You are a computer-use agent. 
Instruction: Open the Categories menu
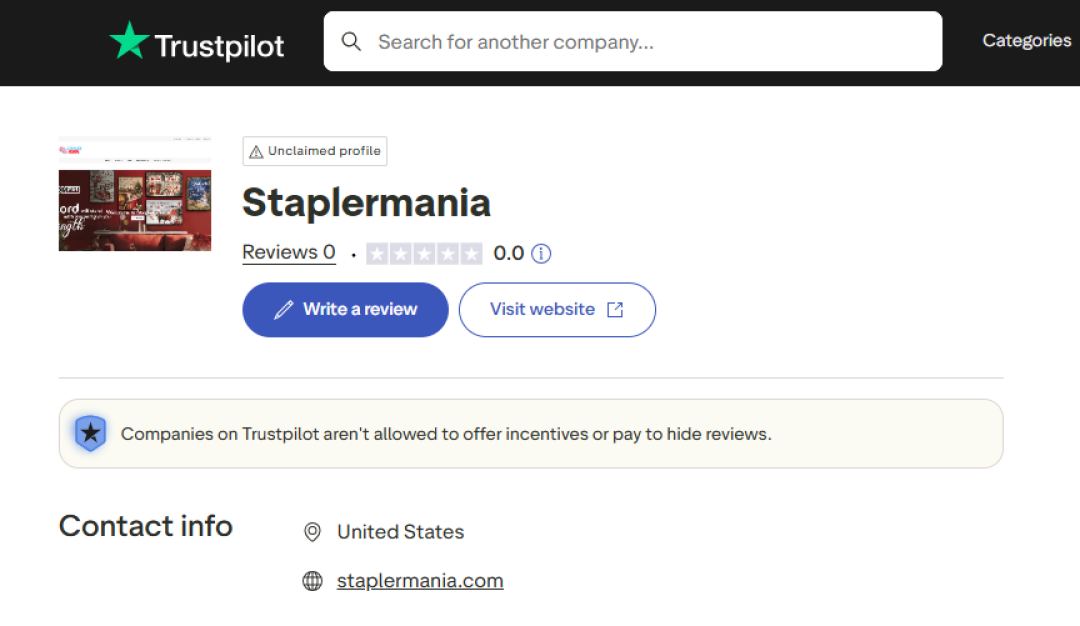point(1026,41)
